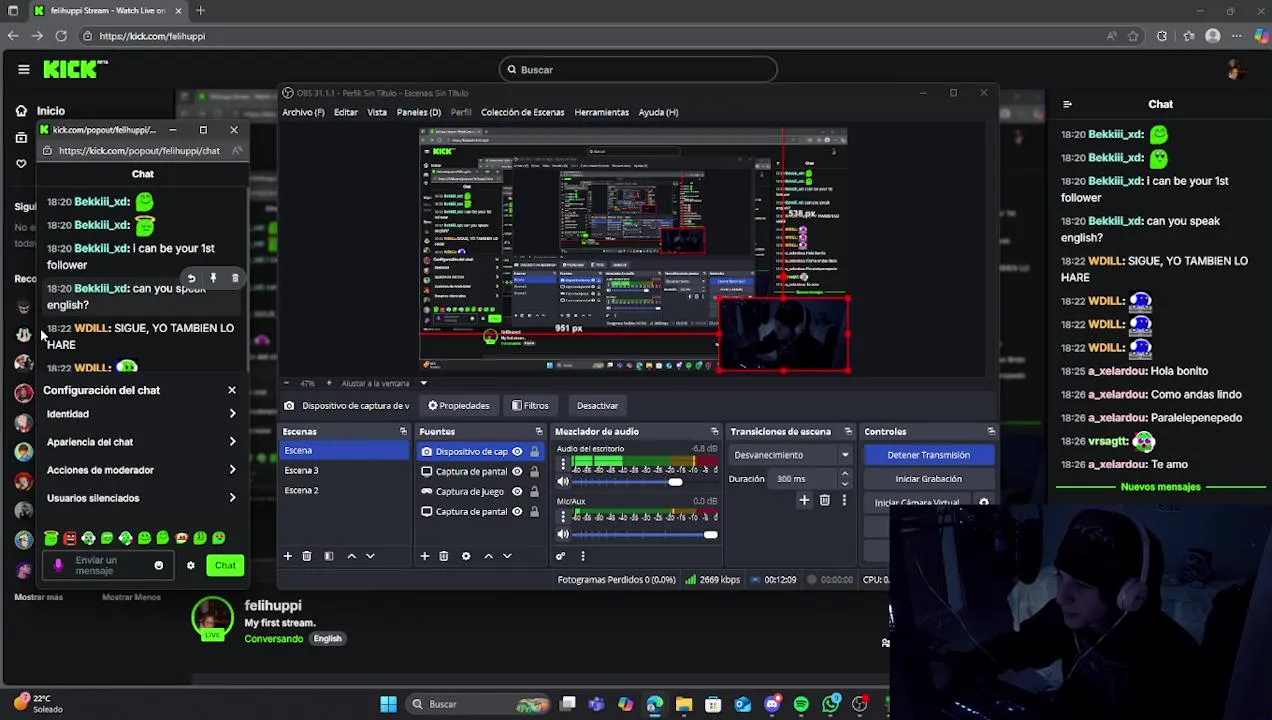1272x720 pixels.
Task: Go back in the browser
Action: [x=13, y=36]
